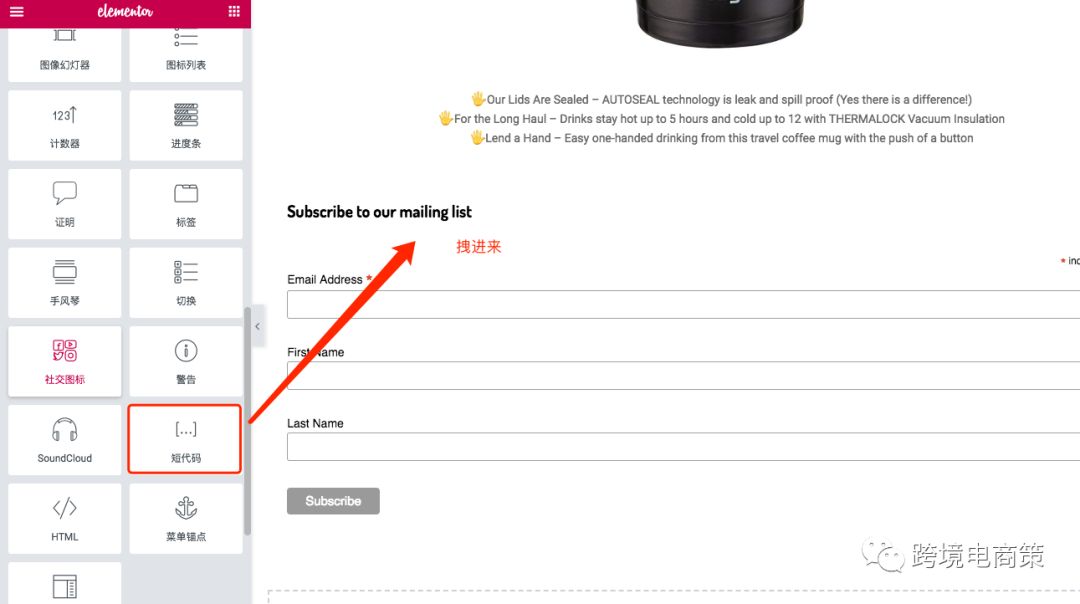Choose the Counter widget (计数器)
Screen dimensions: 1080x604
[65, 125]
